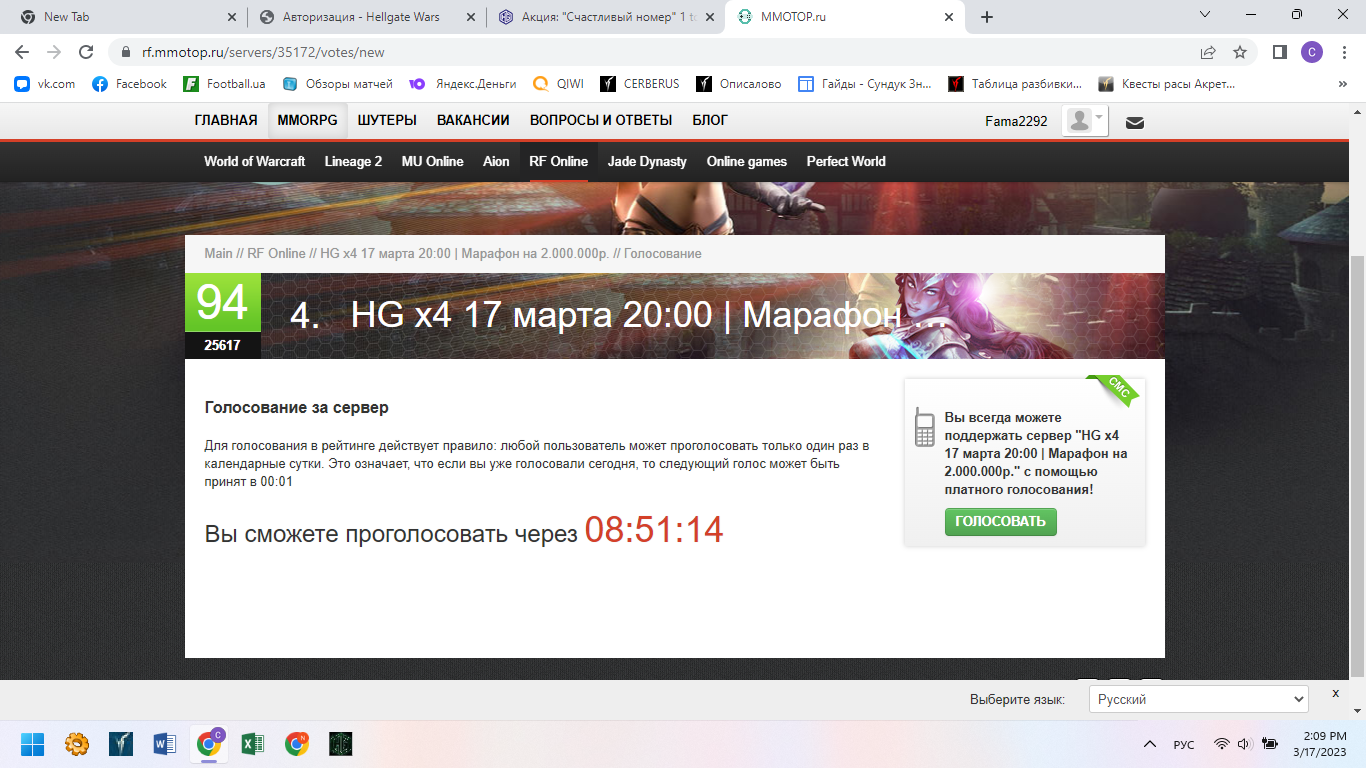Share this page from the address bar

(1208, 52)
